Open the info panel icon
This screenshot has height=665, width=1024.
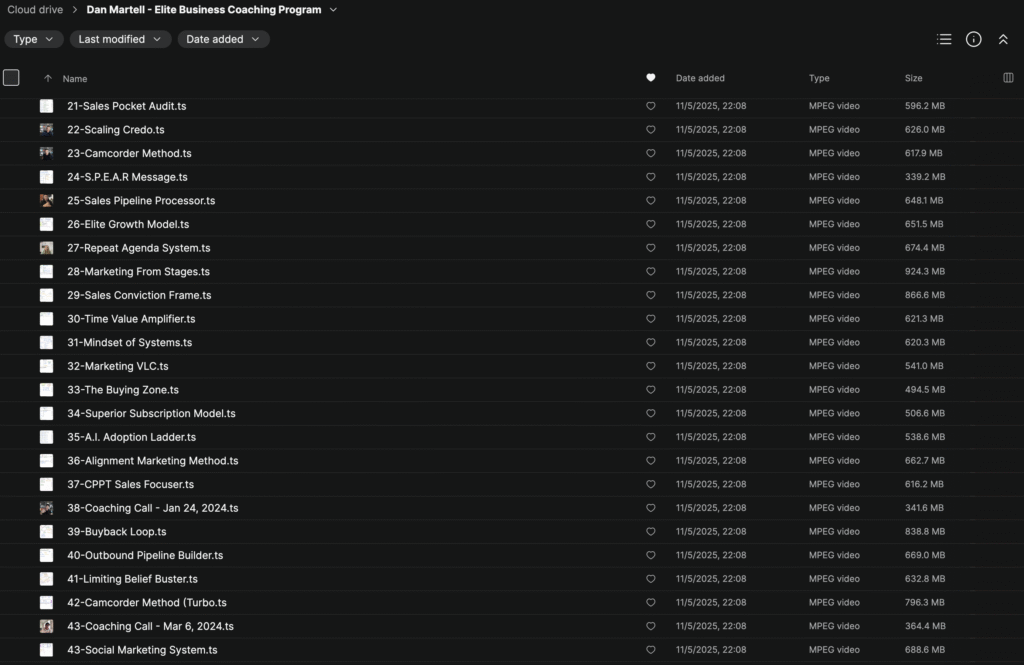tap(973, 39)
